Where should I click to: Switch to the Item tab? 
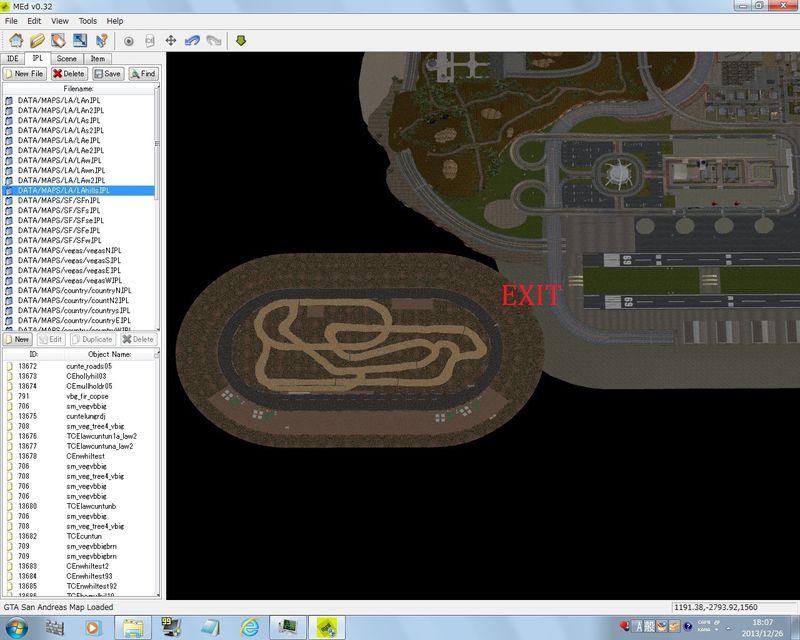[x=97, y=59]
